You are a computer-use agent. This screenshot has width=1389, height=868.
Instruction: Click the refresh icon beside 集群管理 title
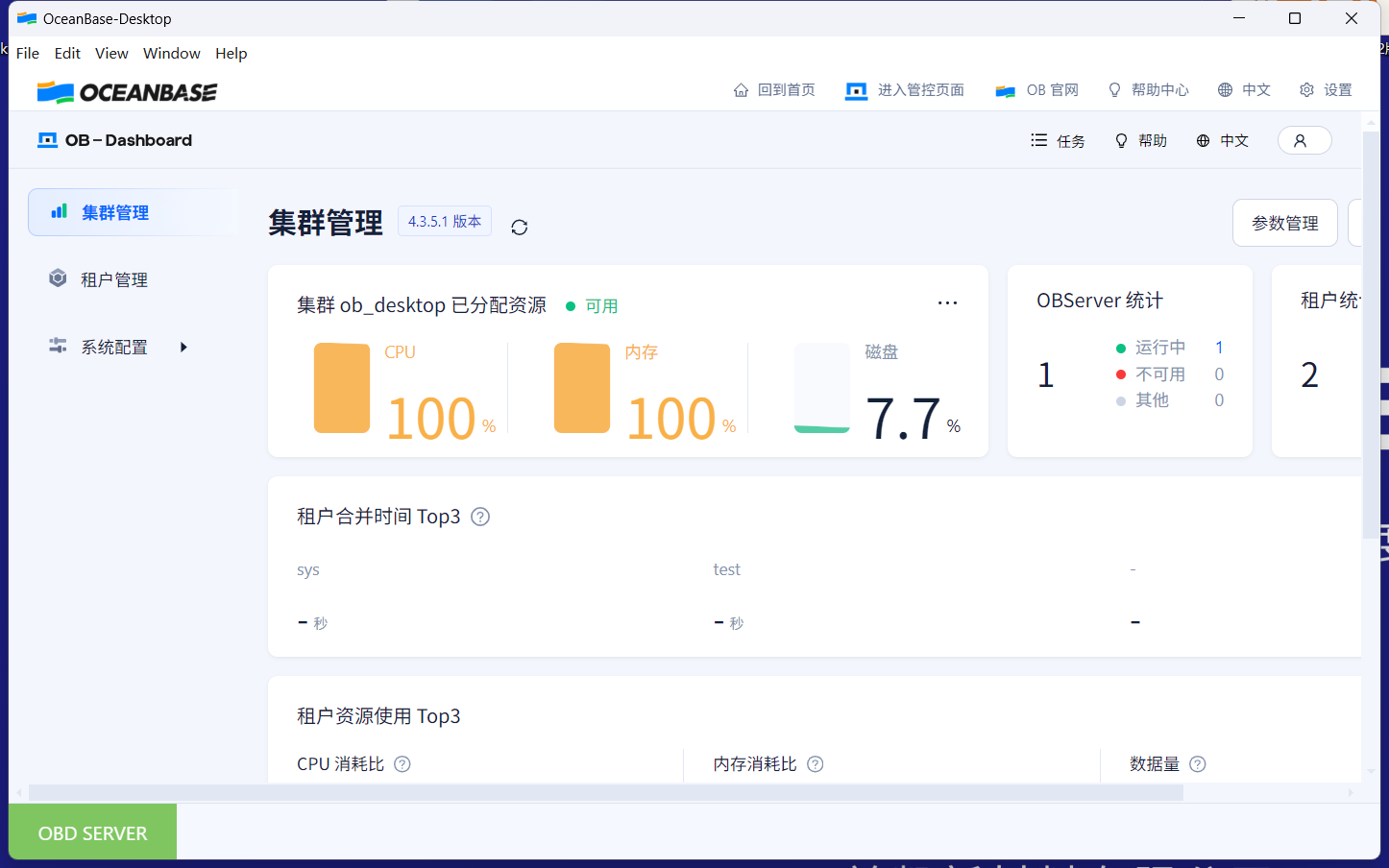519,227
